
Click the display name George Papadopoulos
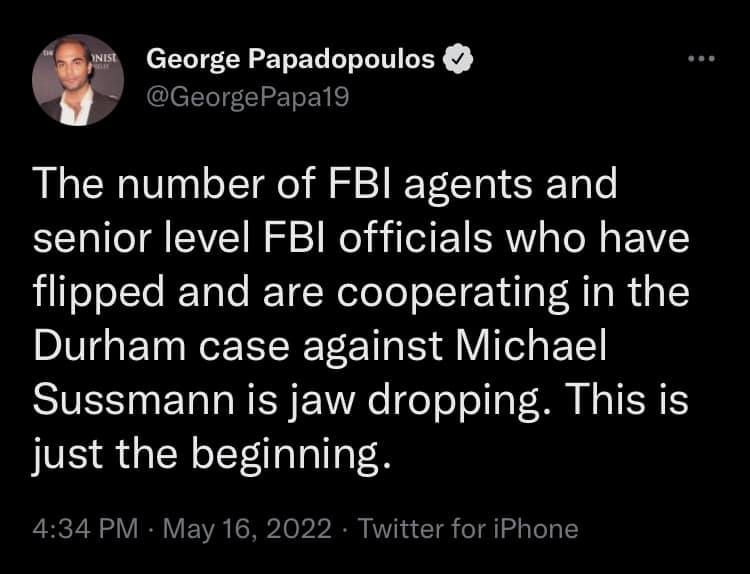click(x=291, y=60)
